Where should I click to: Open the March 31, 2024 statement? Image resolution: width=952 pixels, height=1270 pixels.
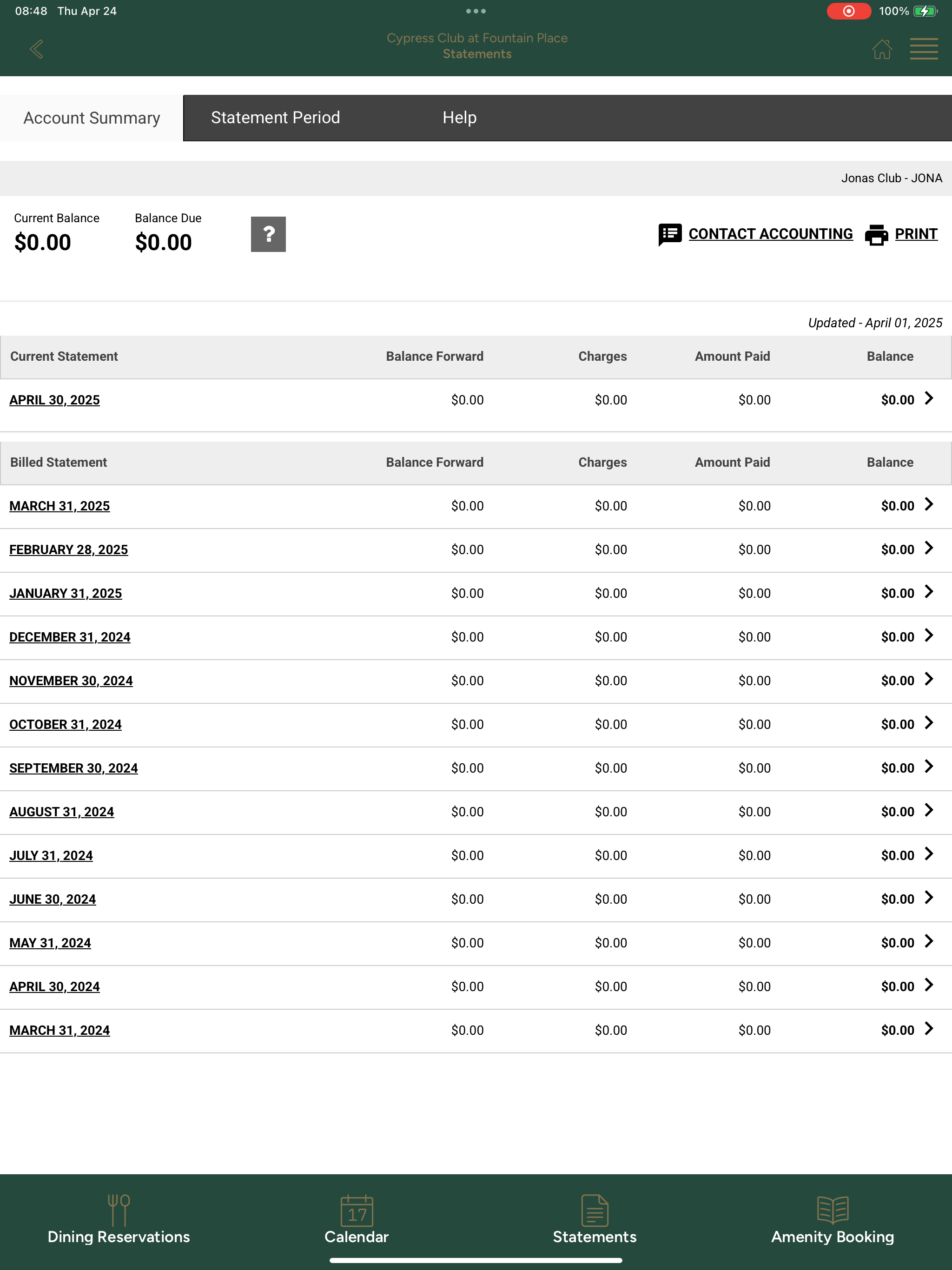tap(59, 1030)
